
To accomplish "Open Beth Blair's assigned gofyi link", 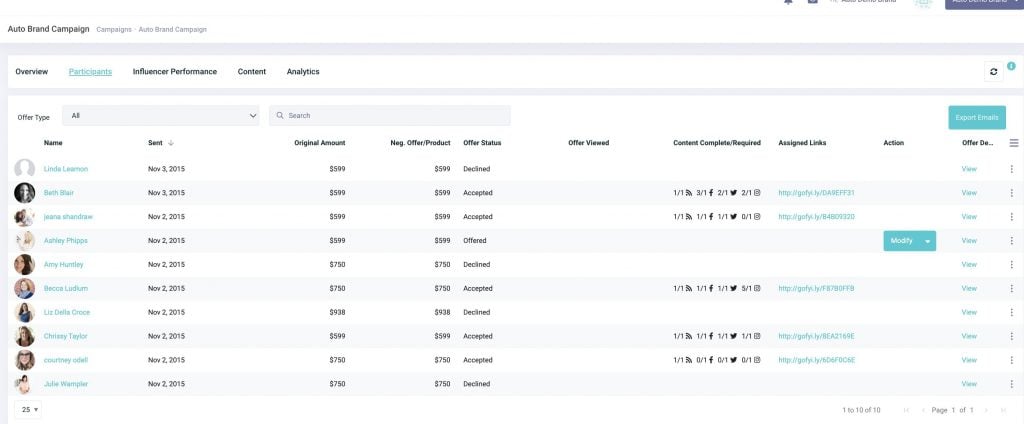I will [x=816, y=193].
